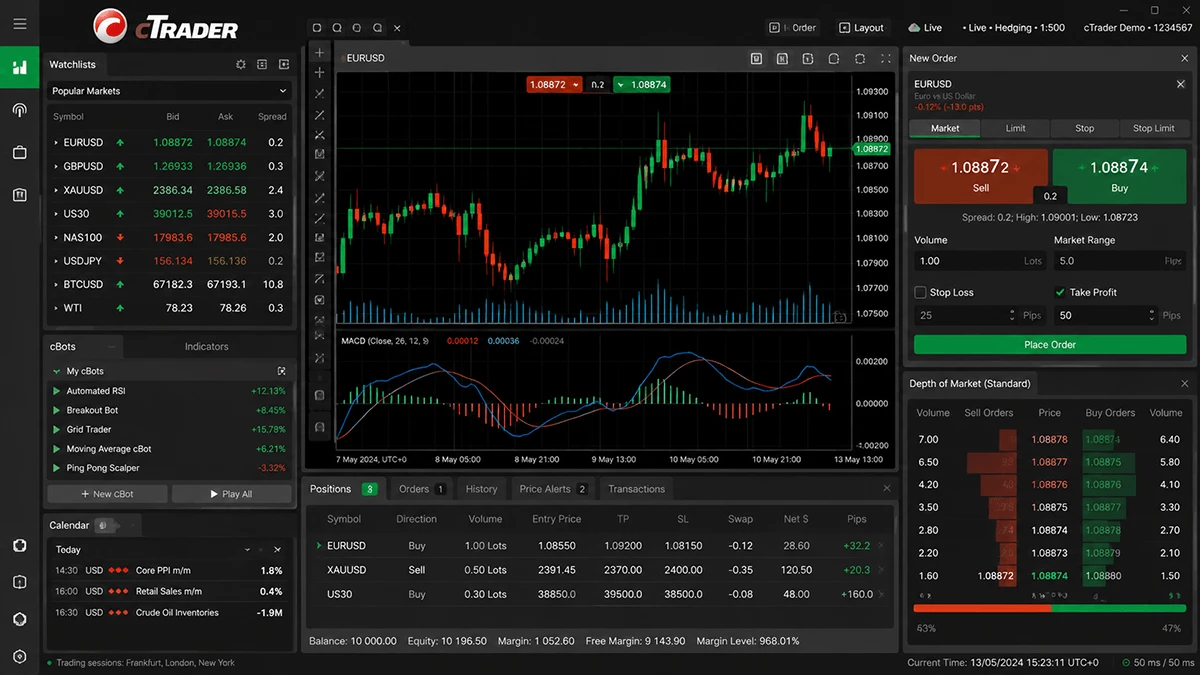The width and height of the screenshot is (1200, 675).
Task: Select the US30 position row
Action: [600, 594]
